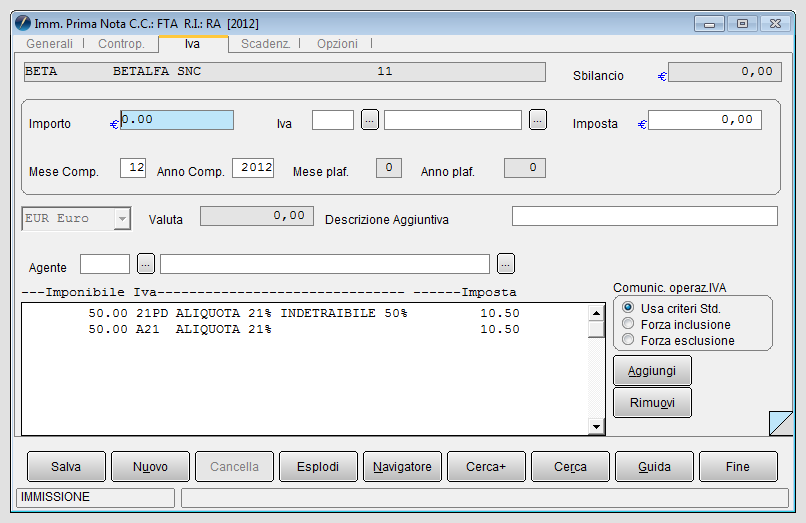The width and height of the screenshot is (806, 523).
Task: Click euro symbol beside Imposta field
Action: click(x=642, y=124)
